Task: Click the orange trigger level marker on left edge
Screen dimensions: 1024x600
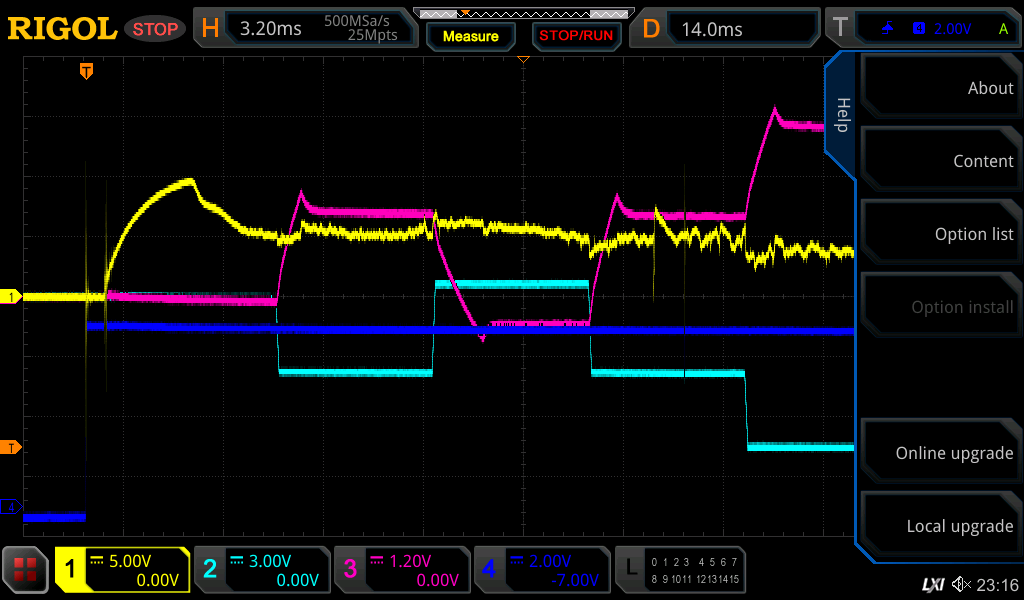Action: pyautogui.click(x=12, y=447)
